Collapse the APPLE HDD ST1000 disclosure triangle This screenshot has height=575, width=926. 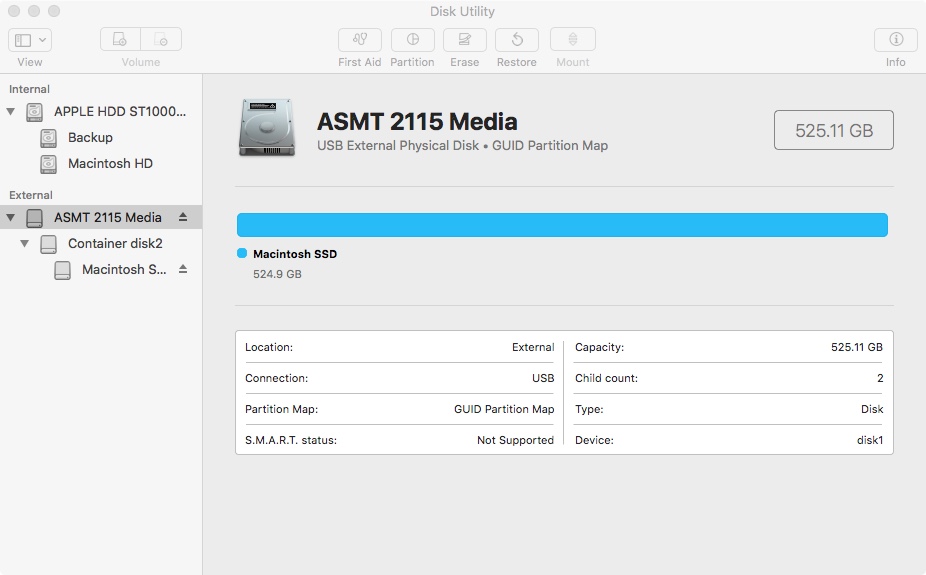[x=11, y=112]
